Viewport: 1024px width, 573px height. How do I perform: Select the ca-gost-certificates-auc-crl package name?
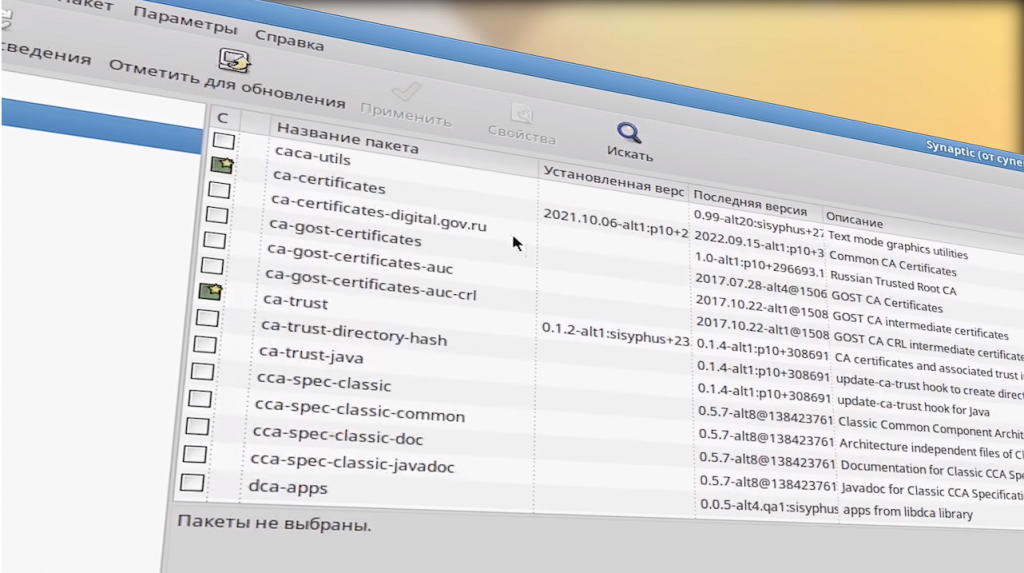(x=370, y=286)
